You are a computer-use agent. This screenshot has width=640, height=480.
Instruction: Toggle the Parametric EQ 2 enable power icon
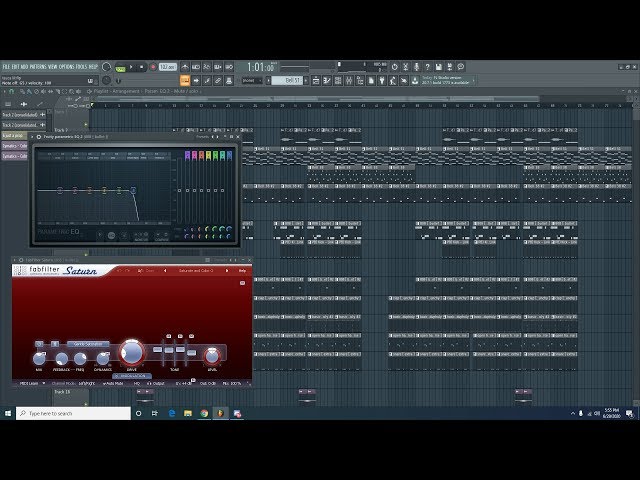tap(39, 137)
